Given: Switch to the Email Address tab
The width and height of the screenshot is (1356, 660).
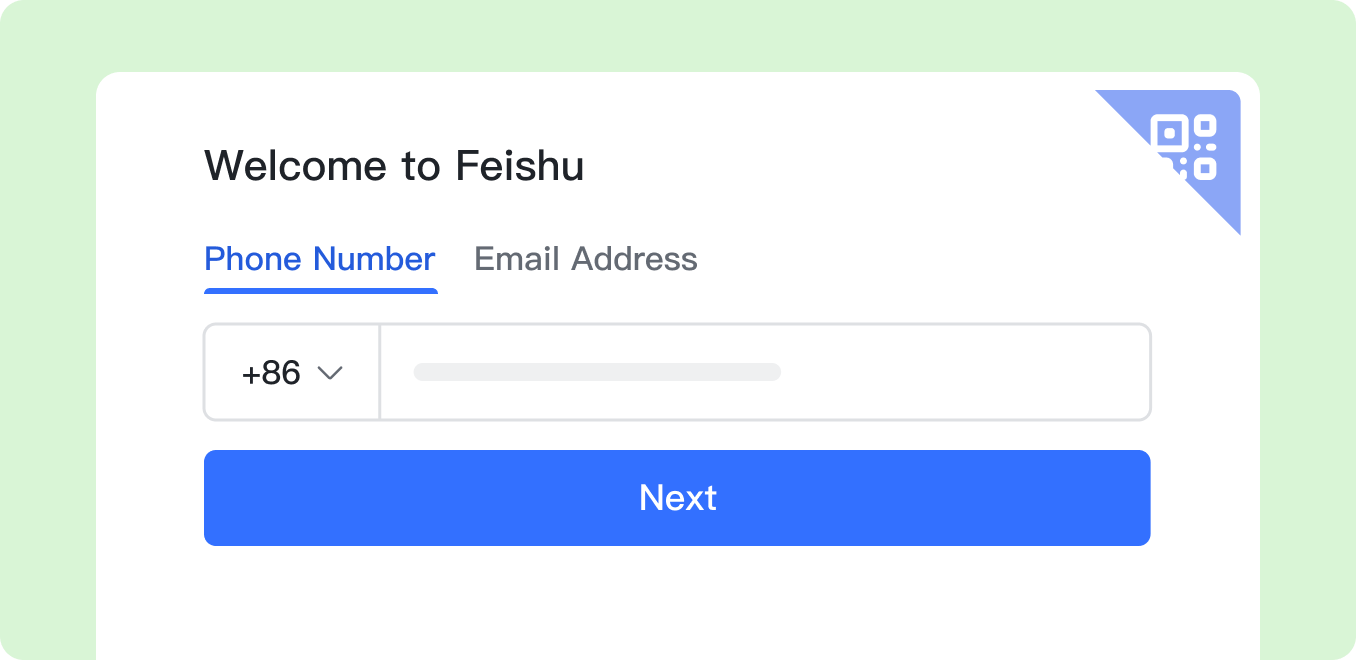Looking at the screenshot, I should tap(585, 259).
